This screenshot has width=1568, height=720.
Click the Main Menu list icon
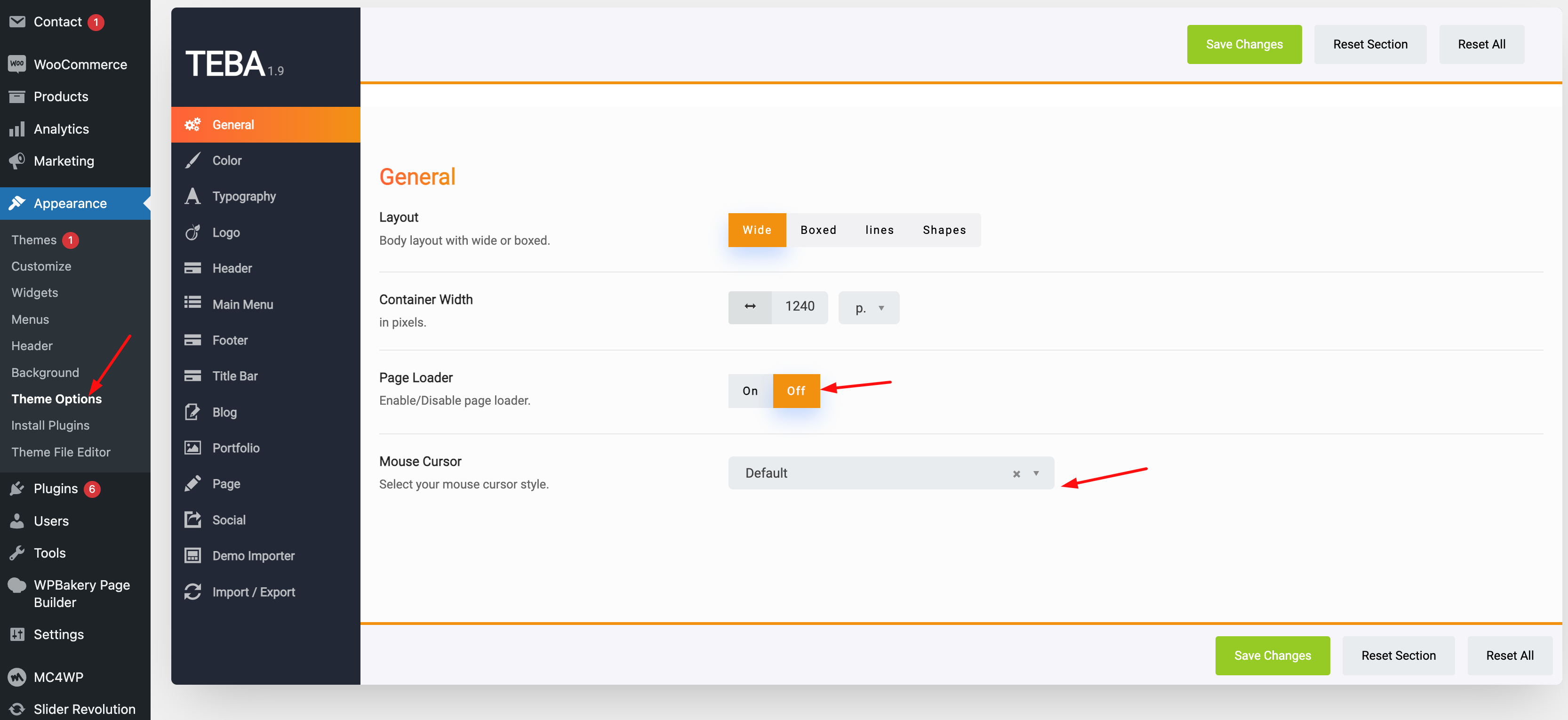click(x=192, y=303)
